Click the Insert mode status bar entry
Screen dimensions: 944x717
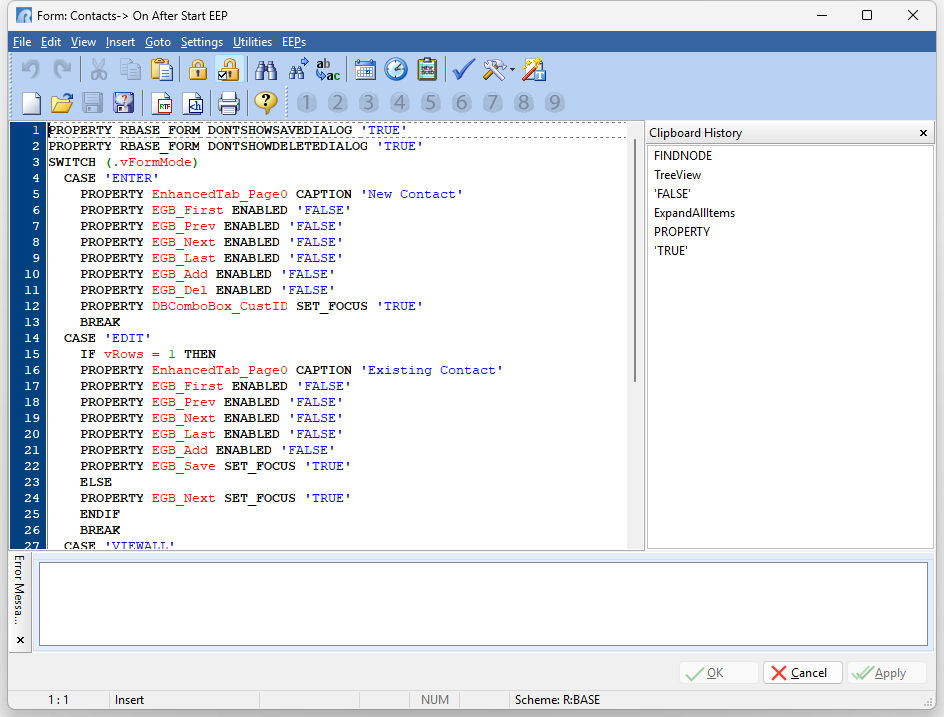[129, 700]
